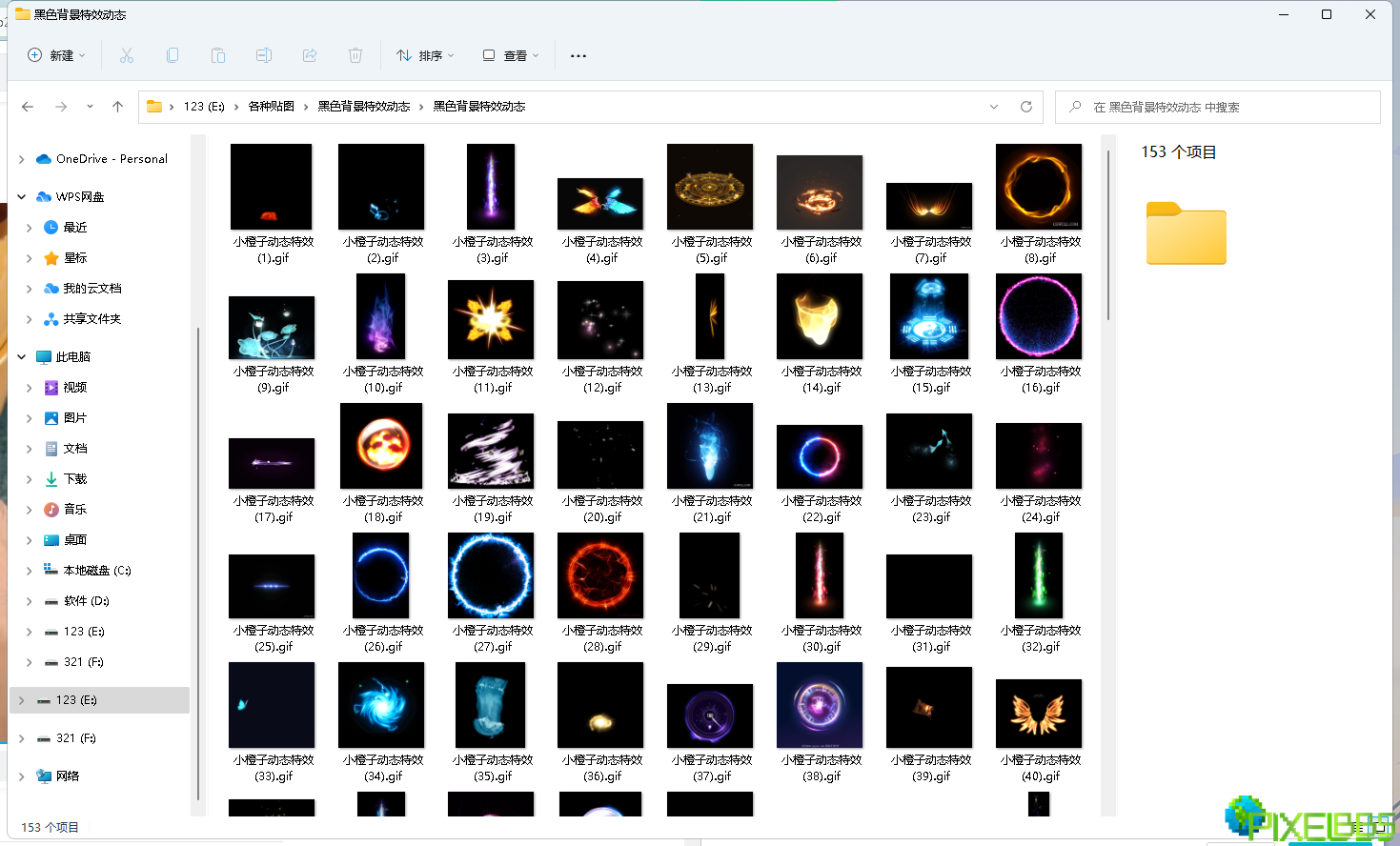This screenshot has width=1400, height=846.
Task: Select thumbnail 小橙子动态特效 (27).gif
Action: click(491, 575)
